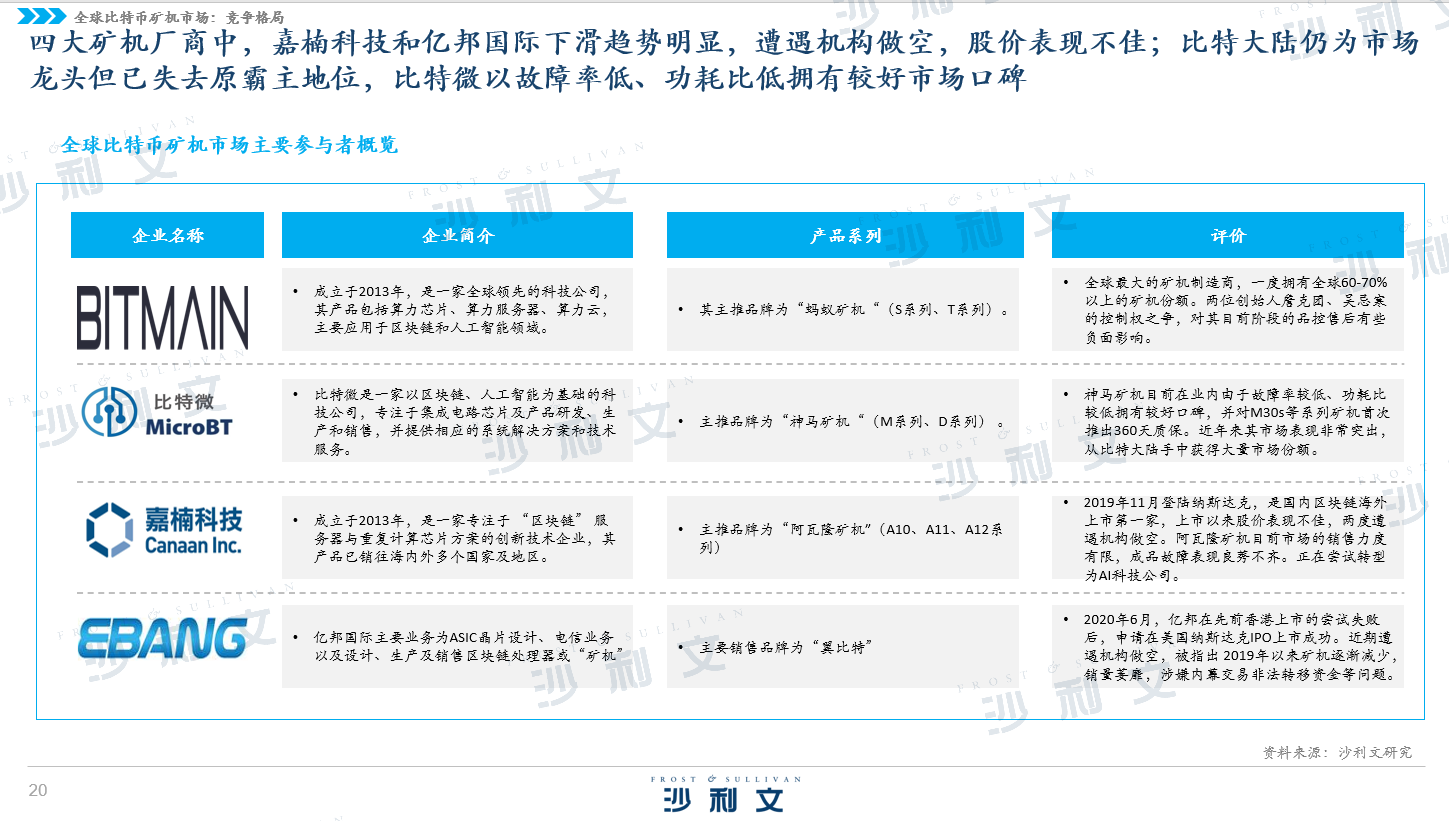This screenshot has height=821, width=1449.
Task: Click the page number 20
Action: (38, 791)
